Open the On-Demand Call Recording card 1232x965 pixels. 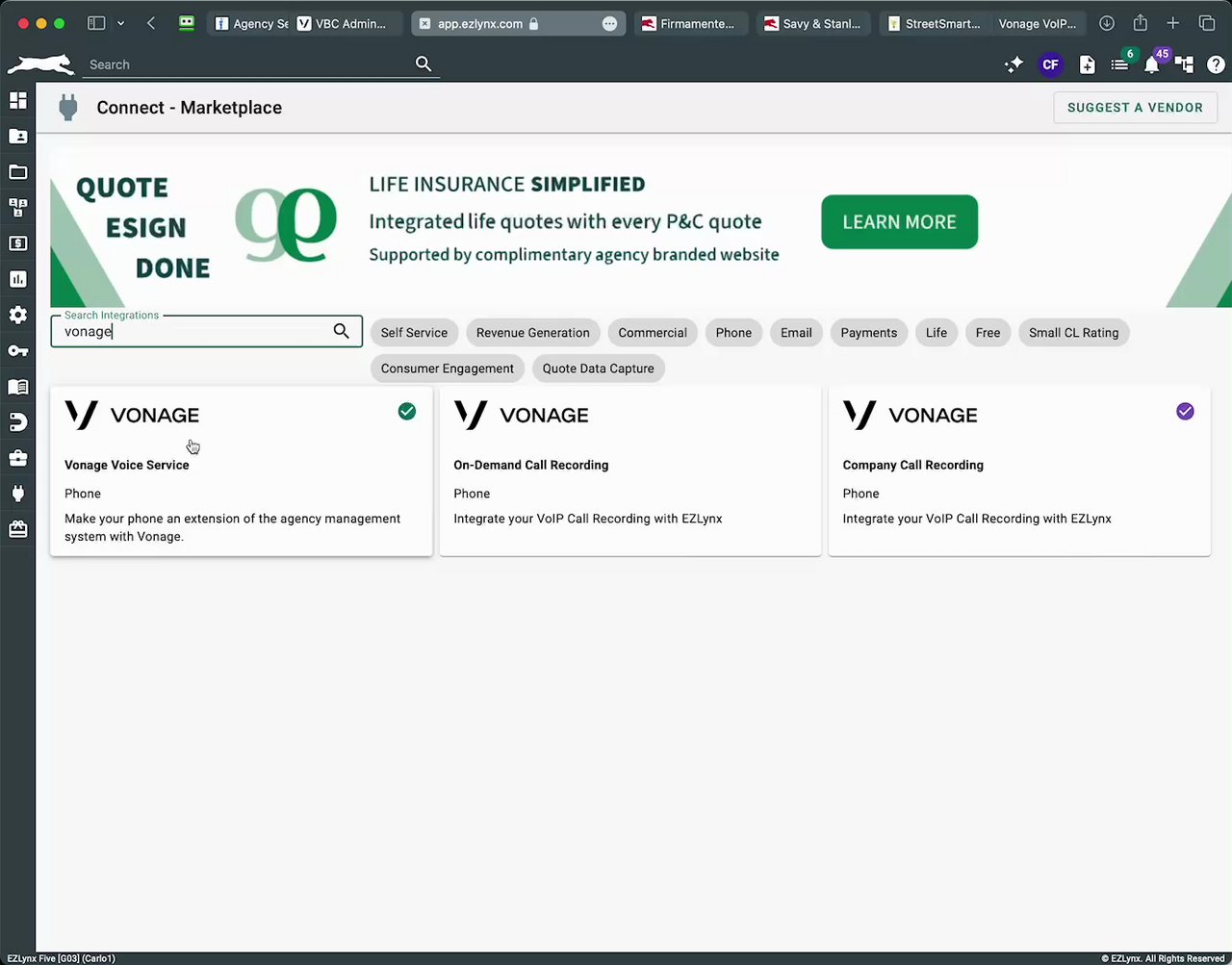(x=630, y=471)
